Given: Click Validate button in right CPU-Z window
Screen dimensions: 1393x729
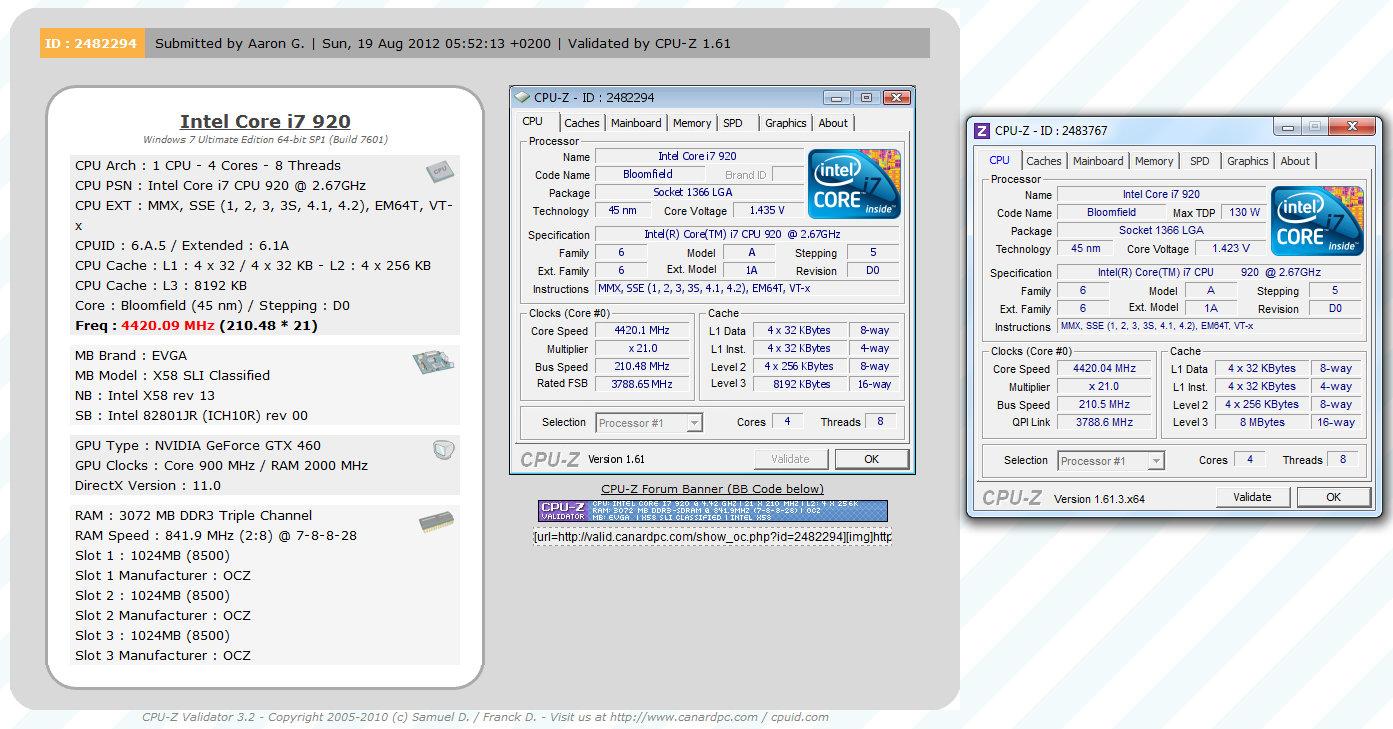Looking at the screenshot, I should pyautogui.click(x=1252, y=497).
